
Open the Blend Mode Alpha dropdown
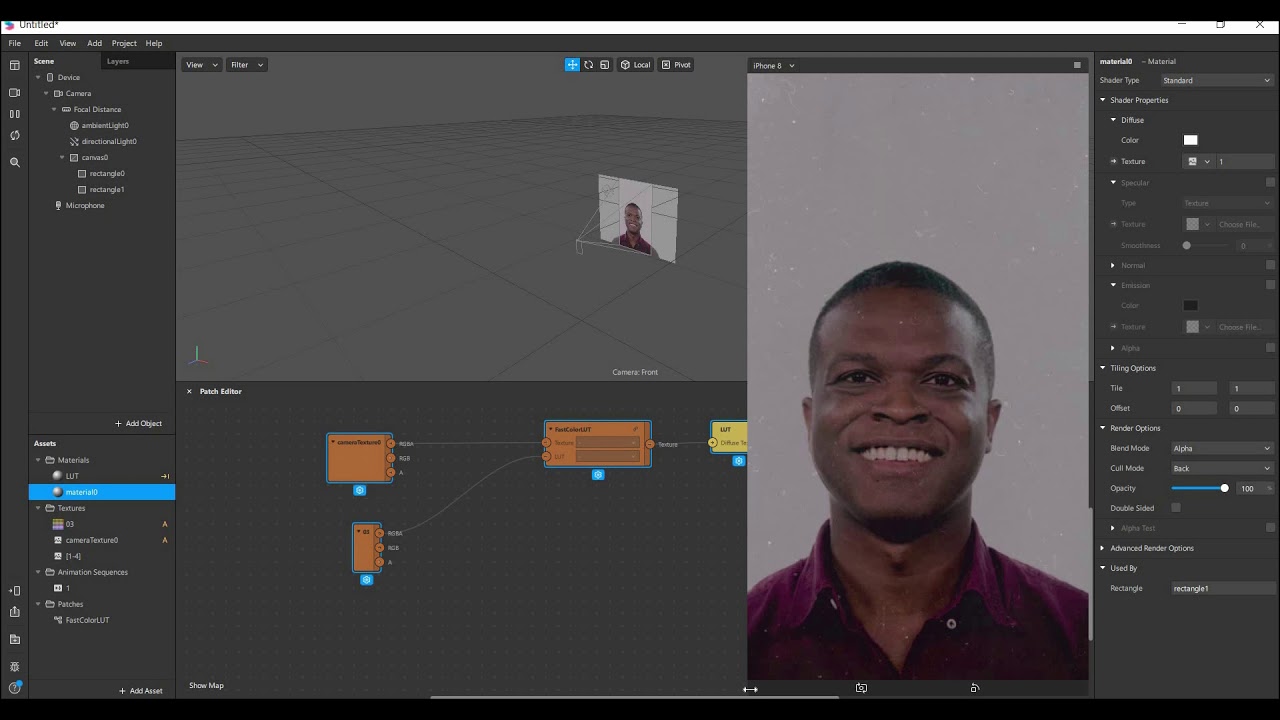pyautogui.click(x=1221, y=448)
